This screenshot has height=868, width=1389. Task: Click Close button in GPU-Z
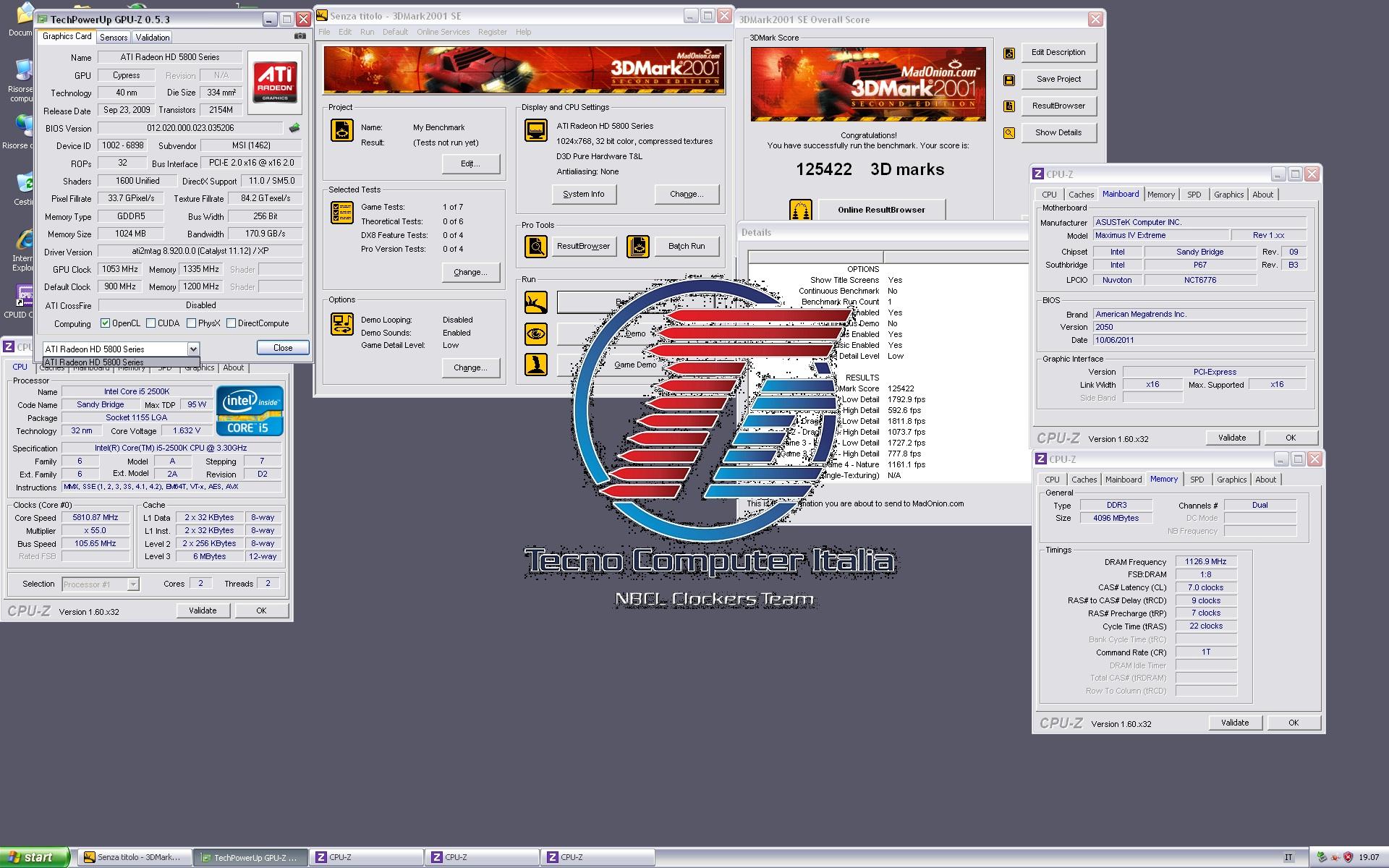click(x=283, y=348)
